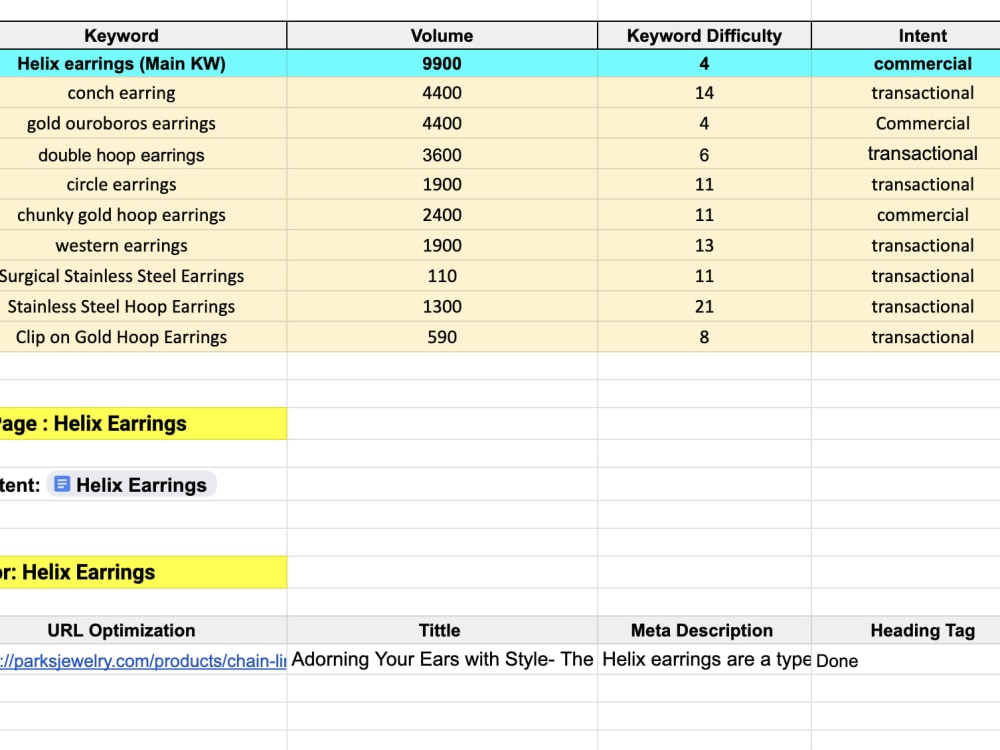This screenshot has width=1000, height=750.
Task: Select the 'conch earring' keyword cell
Action: [x=143, y=93]
